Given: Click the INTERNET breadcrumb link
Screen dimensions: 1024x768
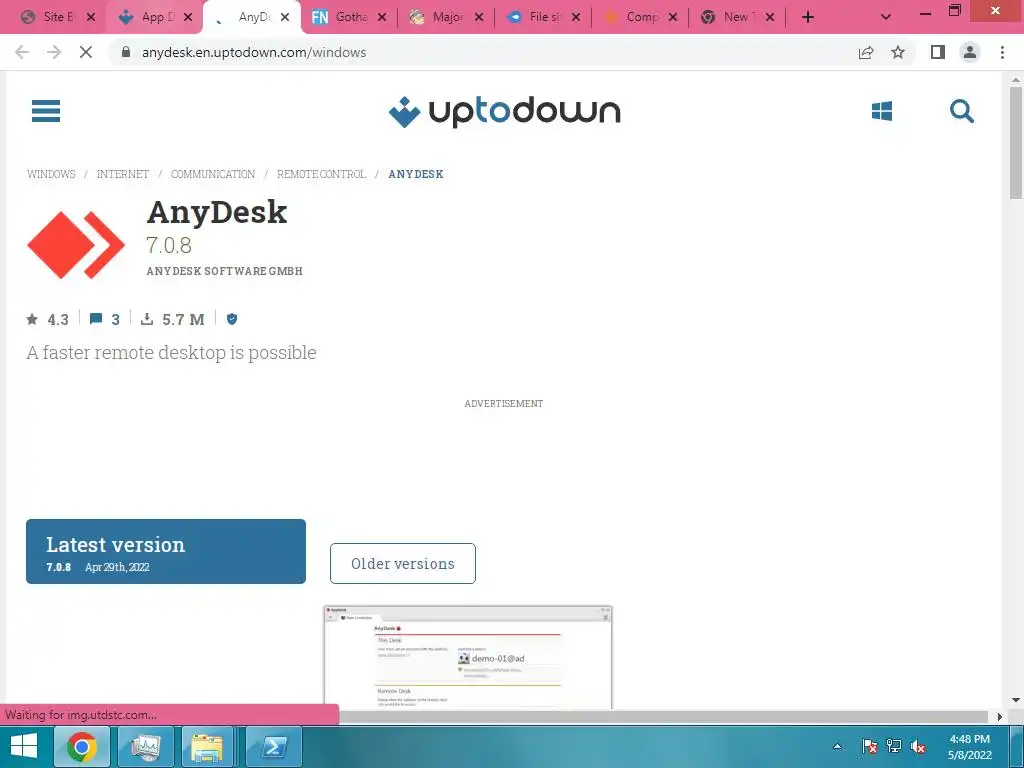Looking at the screenshot, I should (x=123, y=174).
